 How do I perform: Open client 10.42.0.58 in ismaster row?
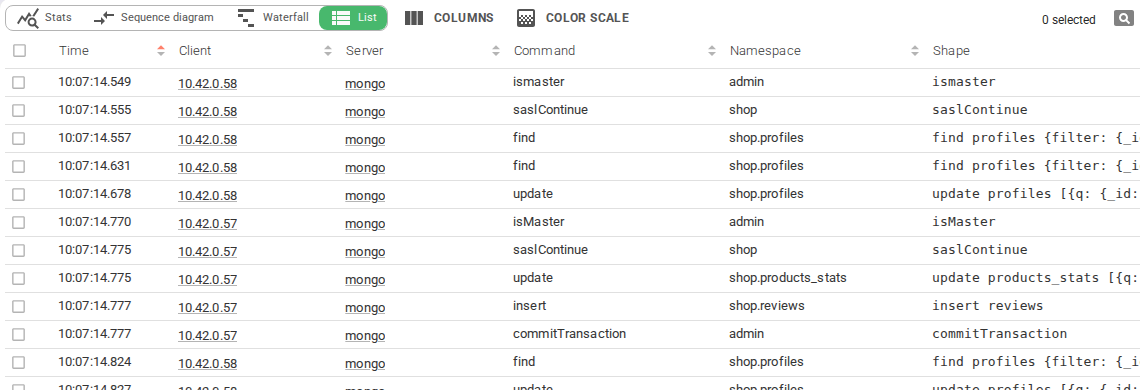pyautogui.click(x=207, y=83)
